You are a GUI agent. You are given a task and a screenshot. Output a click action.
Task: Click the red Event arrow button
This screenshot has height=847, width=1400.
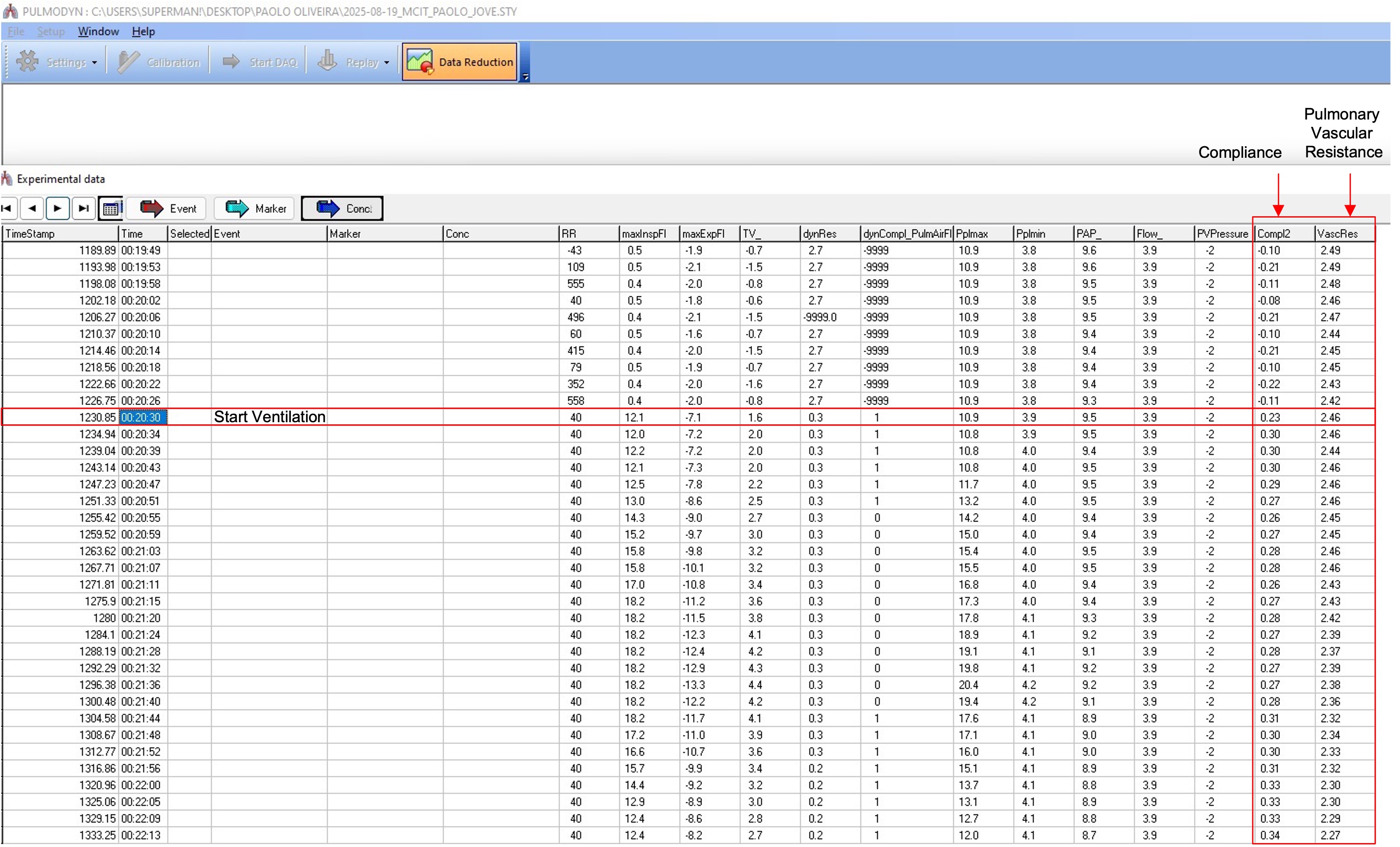(x=168, y=209)
